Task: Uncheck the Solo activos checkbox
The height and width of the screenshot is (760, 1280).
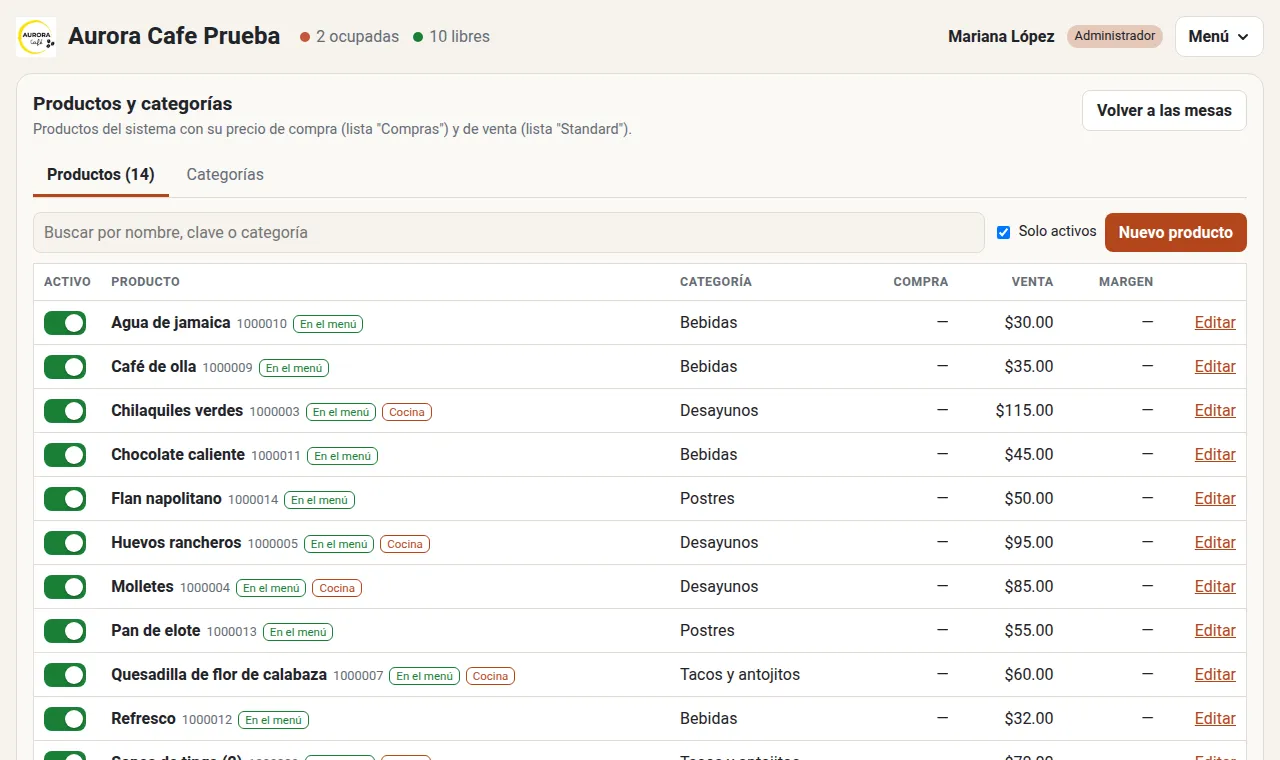Action: 1004,232
